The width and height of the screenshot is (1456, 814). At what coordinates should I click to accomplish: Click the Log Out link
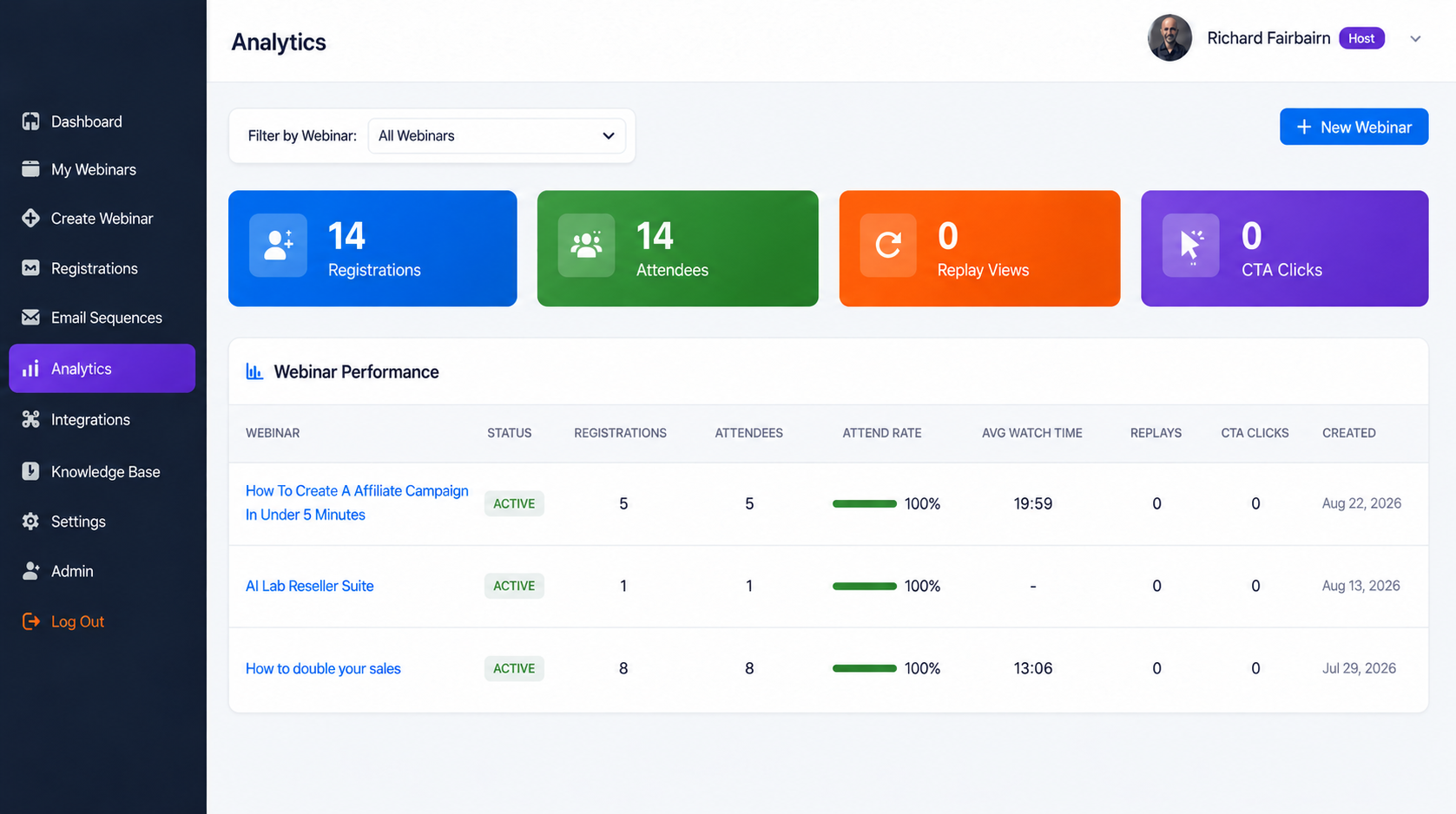pyautogui.click(x=77, y=621)
